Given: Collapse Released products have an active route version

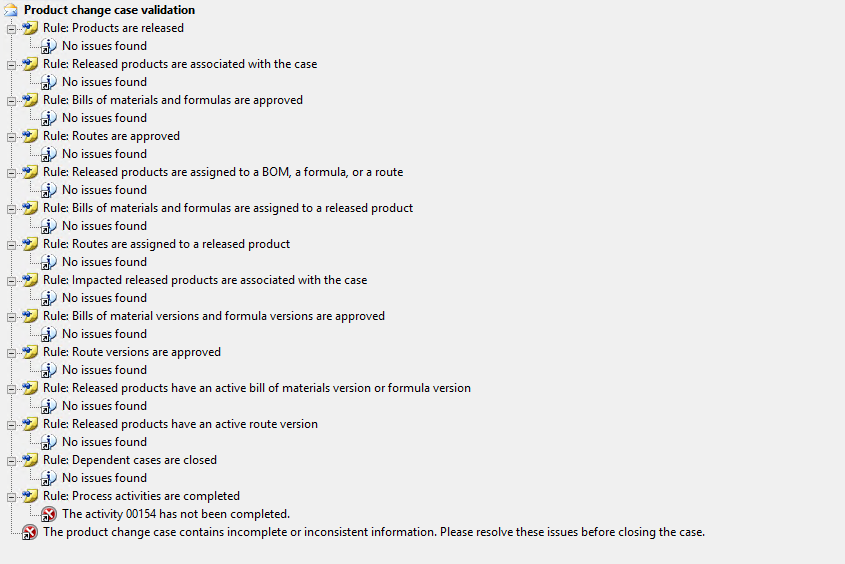Looking at the screenshot, I should tap(11, 424).
